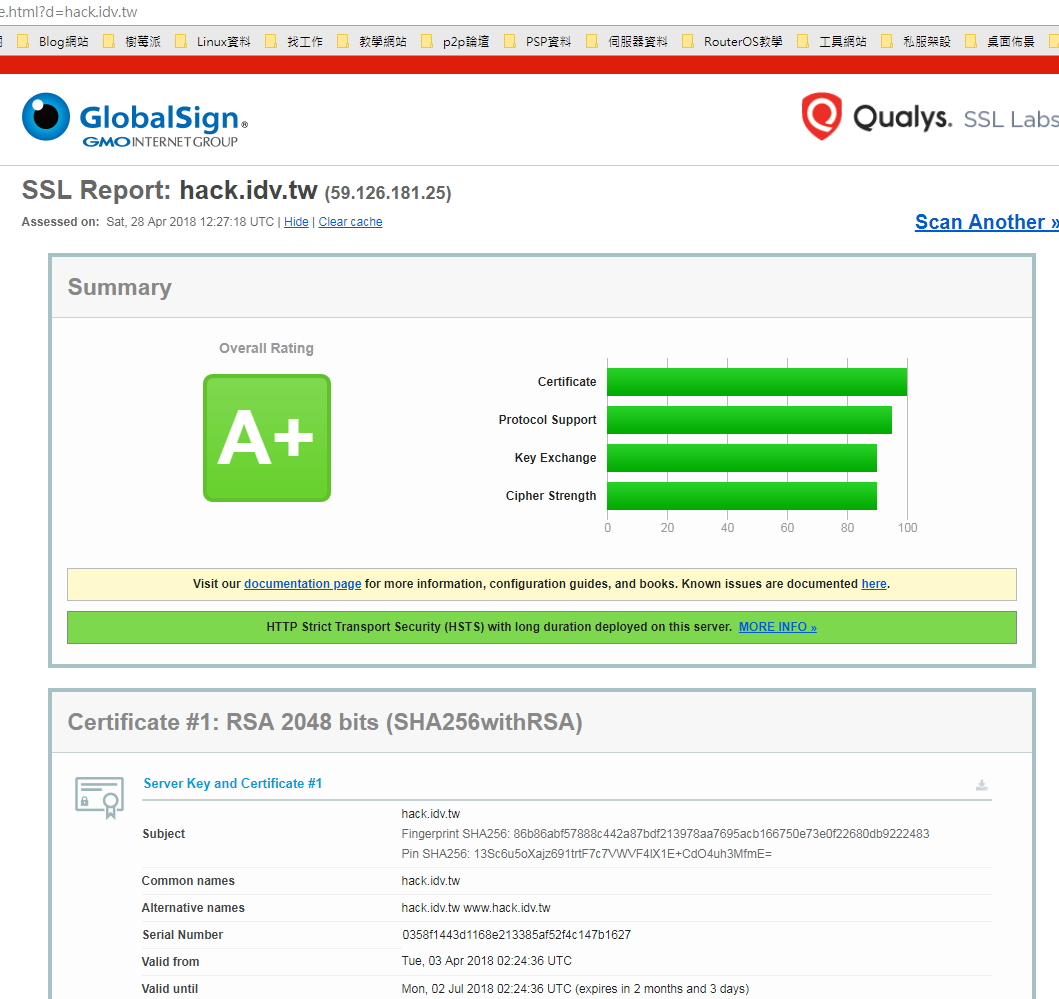
Task: Click the Subject row label
Action: 163,834
